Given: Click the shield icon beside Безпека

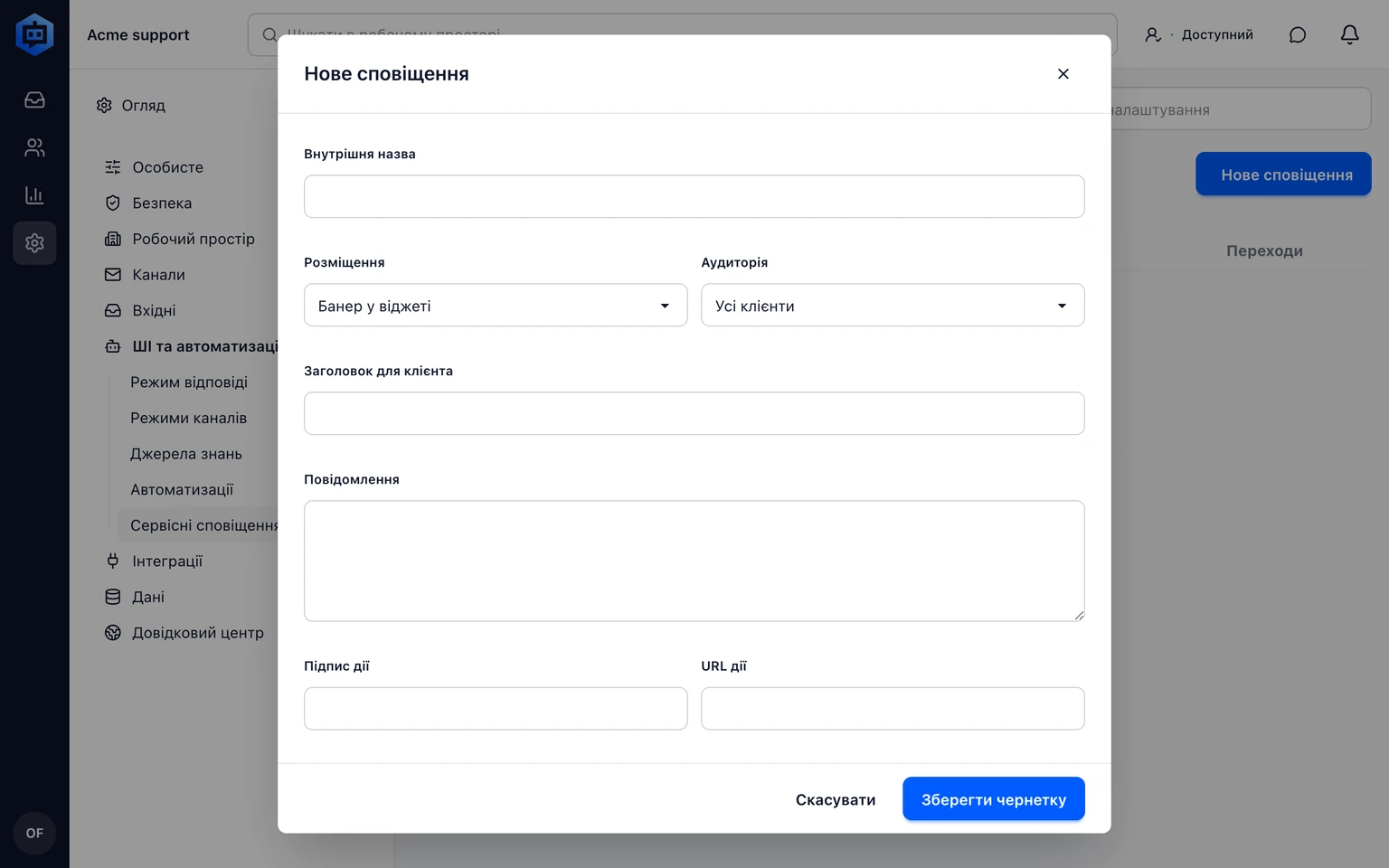Looking at the screenshot, I should [113, 203].
